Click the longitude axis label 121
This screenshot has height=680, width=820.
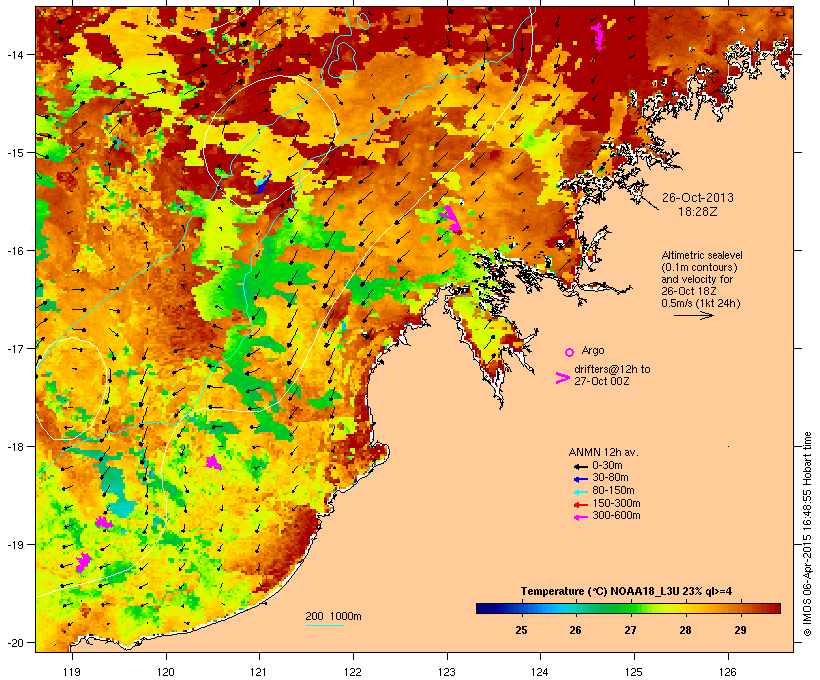(x=259, y=672)
